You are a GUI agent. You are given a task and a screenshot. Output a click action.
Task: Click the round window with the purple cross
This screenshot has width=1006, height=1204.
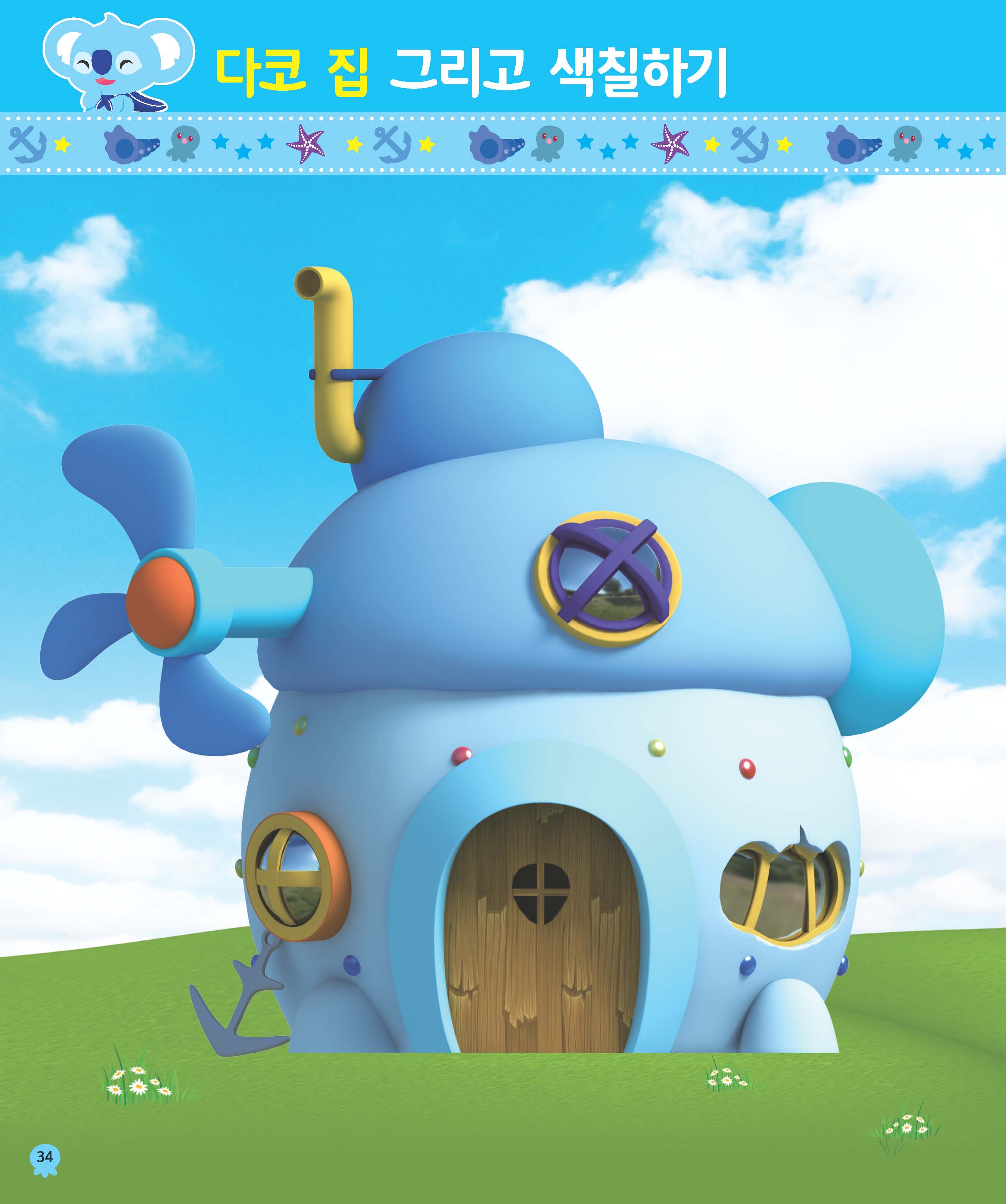point(608,579)
